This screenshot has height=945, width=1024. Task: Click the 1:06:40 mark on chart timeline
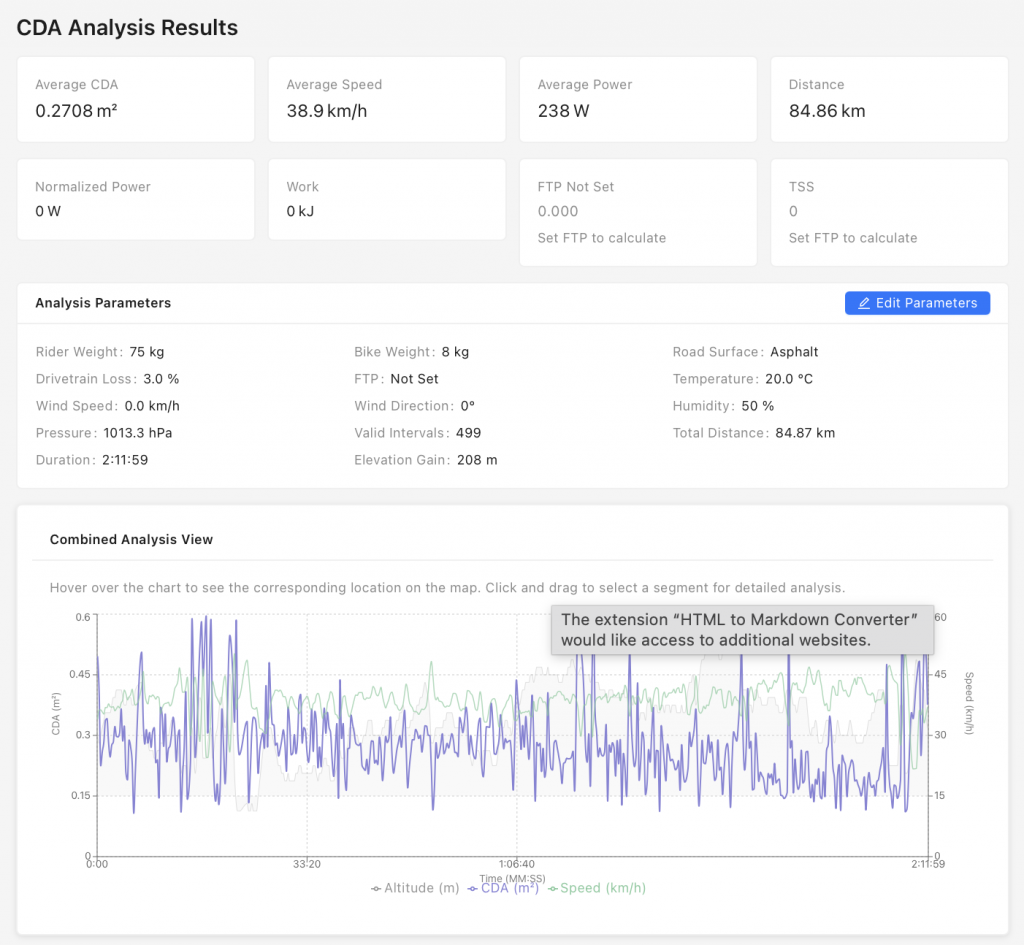[x=516, y=864]
